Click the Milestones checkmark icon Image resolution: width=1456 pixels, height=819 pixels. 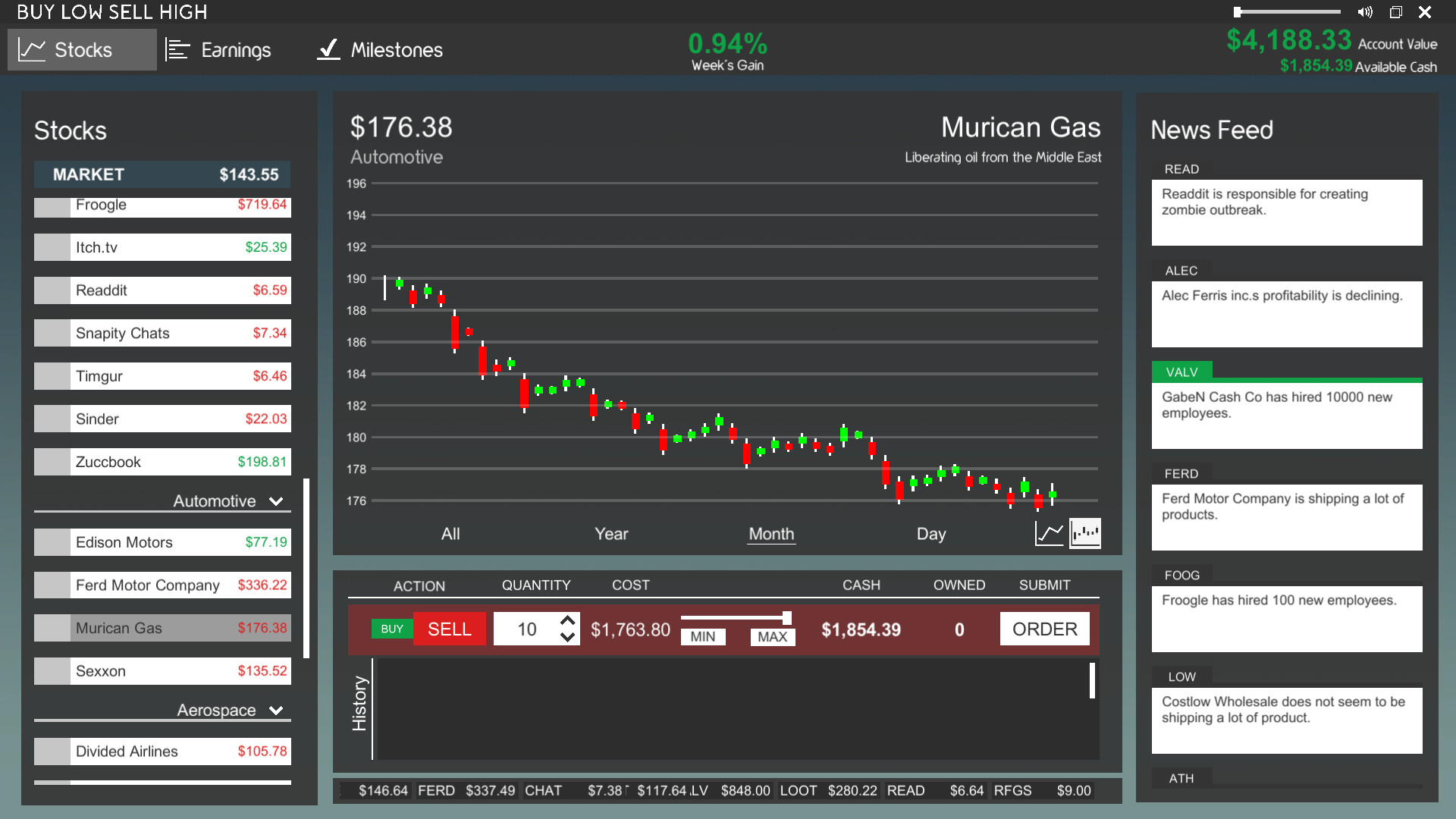click(x=327, y=49)
